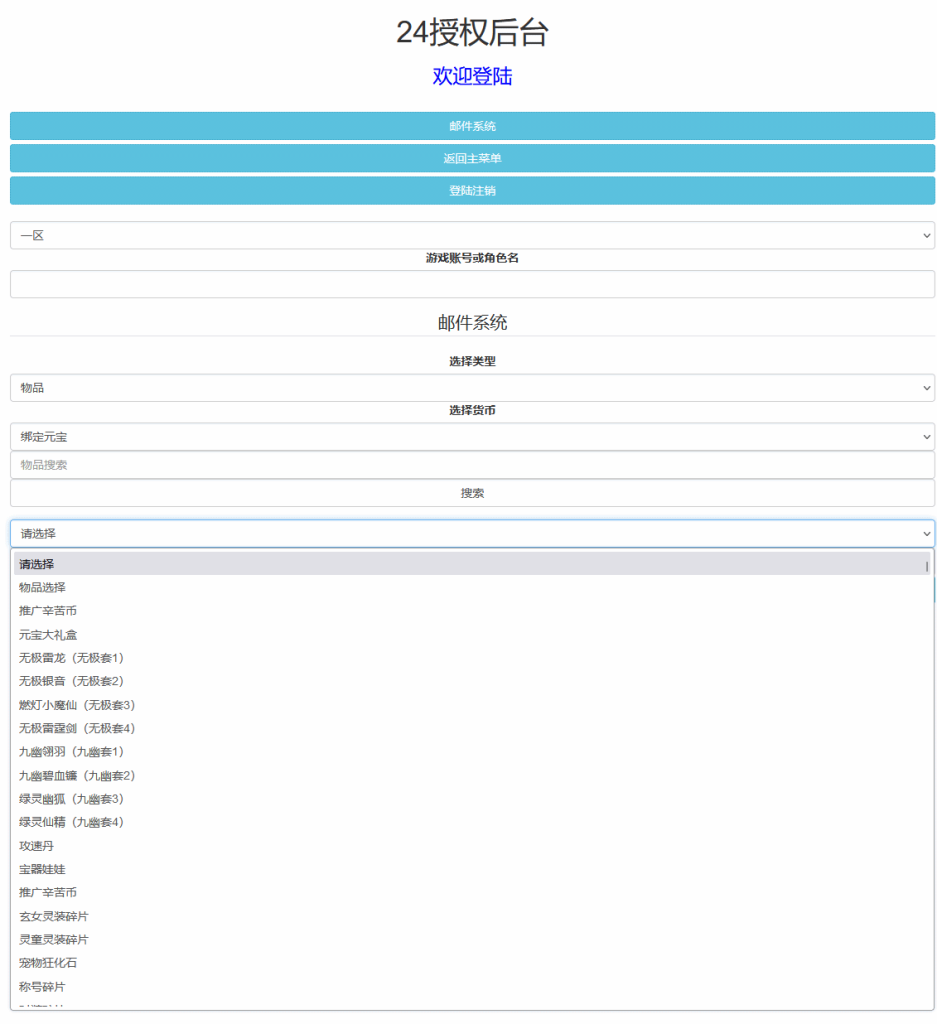Select 元宝大礼盒 from the list
Viewport: 937px width, 1024px height.
pos(48,635)
